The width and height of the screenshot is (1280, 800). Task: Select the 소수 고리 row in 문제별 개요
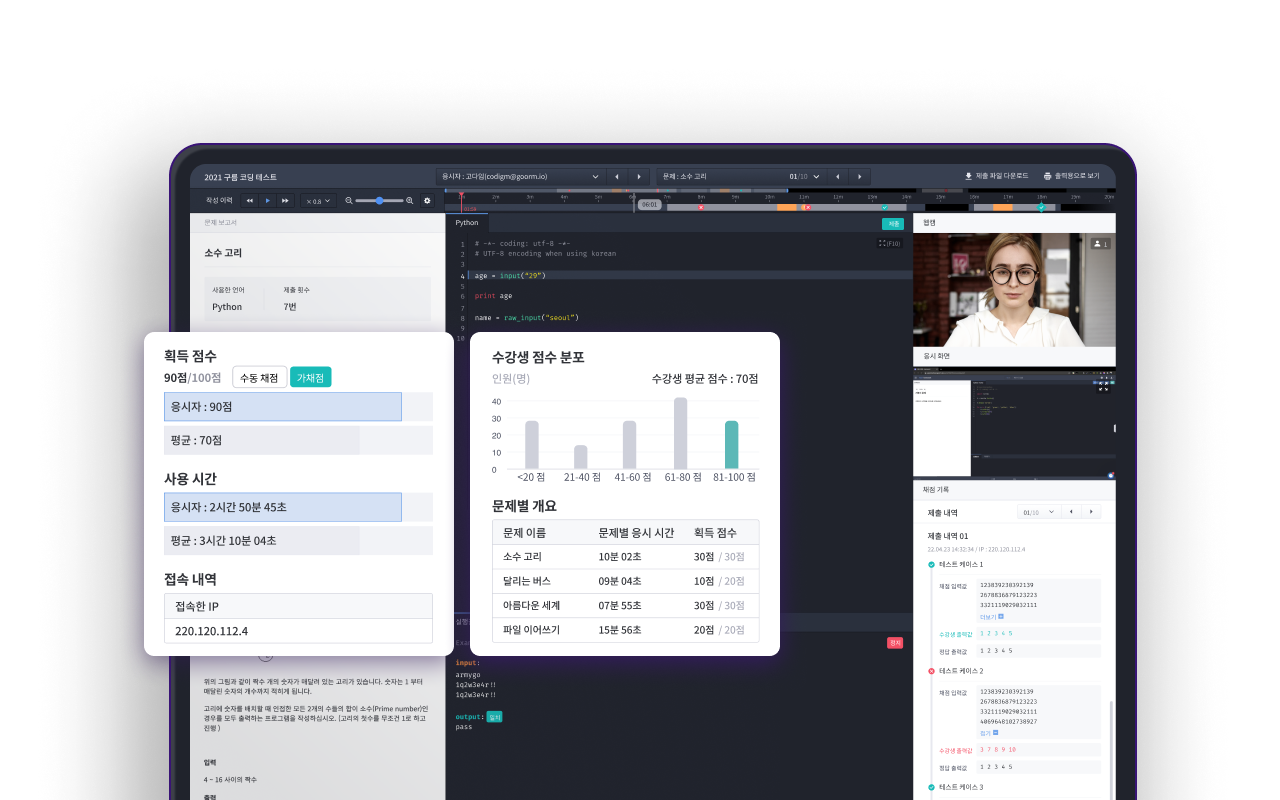(625, 556)
